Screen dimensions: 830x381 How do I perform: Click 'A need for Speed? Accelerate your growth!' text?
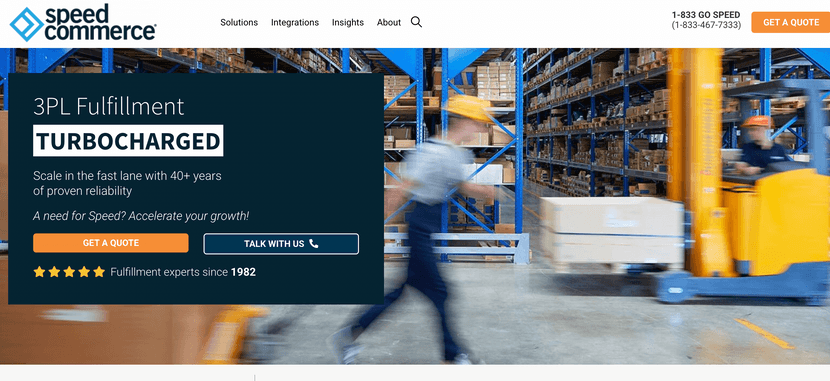pos(141,216)
